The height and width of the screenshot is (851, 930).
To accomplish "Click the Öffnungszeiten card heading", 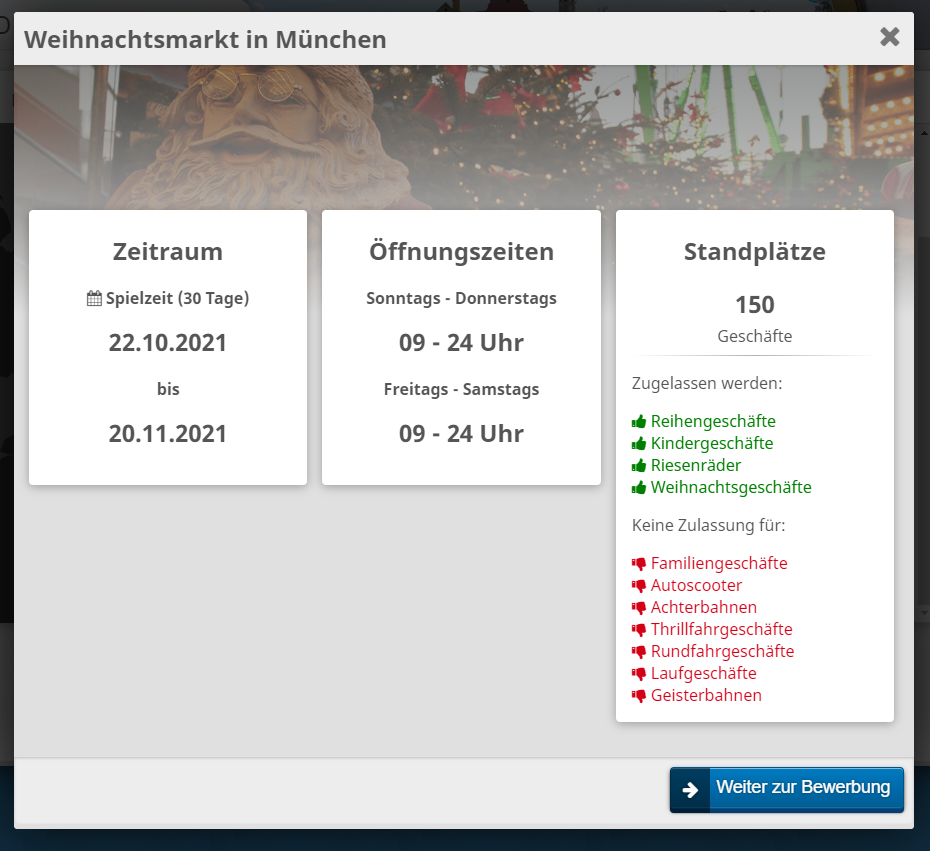I will click(461, 252).
